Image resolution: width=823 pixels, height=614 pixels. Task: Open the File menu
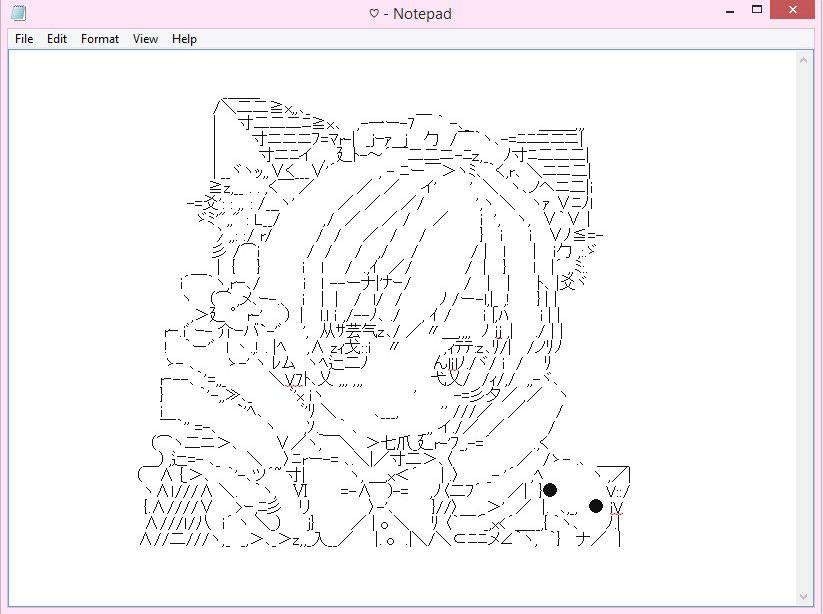24,39
